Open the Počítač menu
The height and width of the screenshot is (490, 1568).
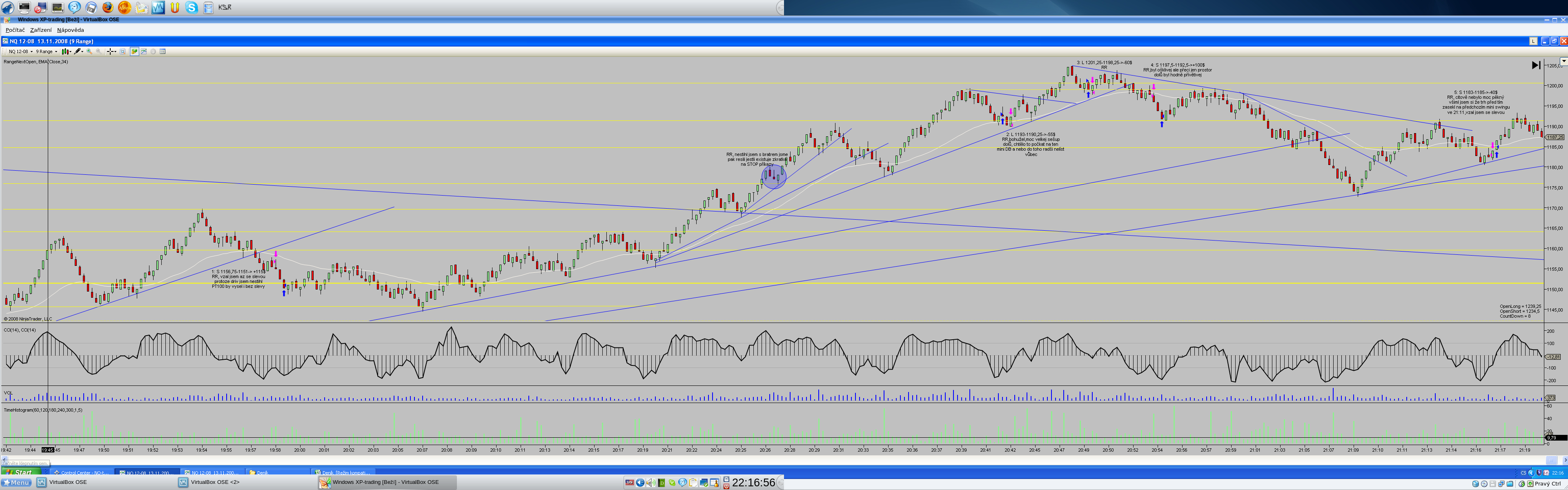coord(15,30)
